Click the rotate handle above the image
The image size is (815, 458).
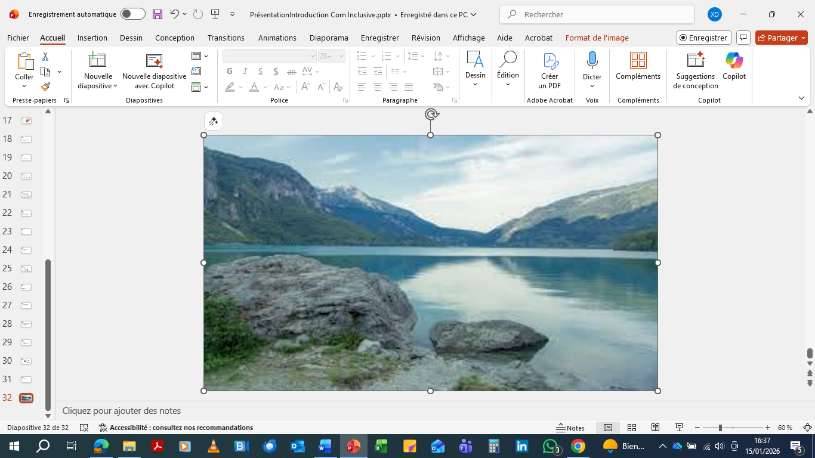(431, 114)
